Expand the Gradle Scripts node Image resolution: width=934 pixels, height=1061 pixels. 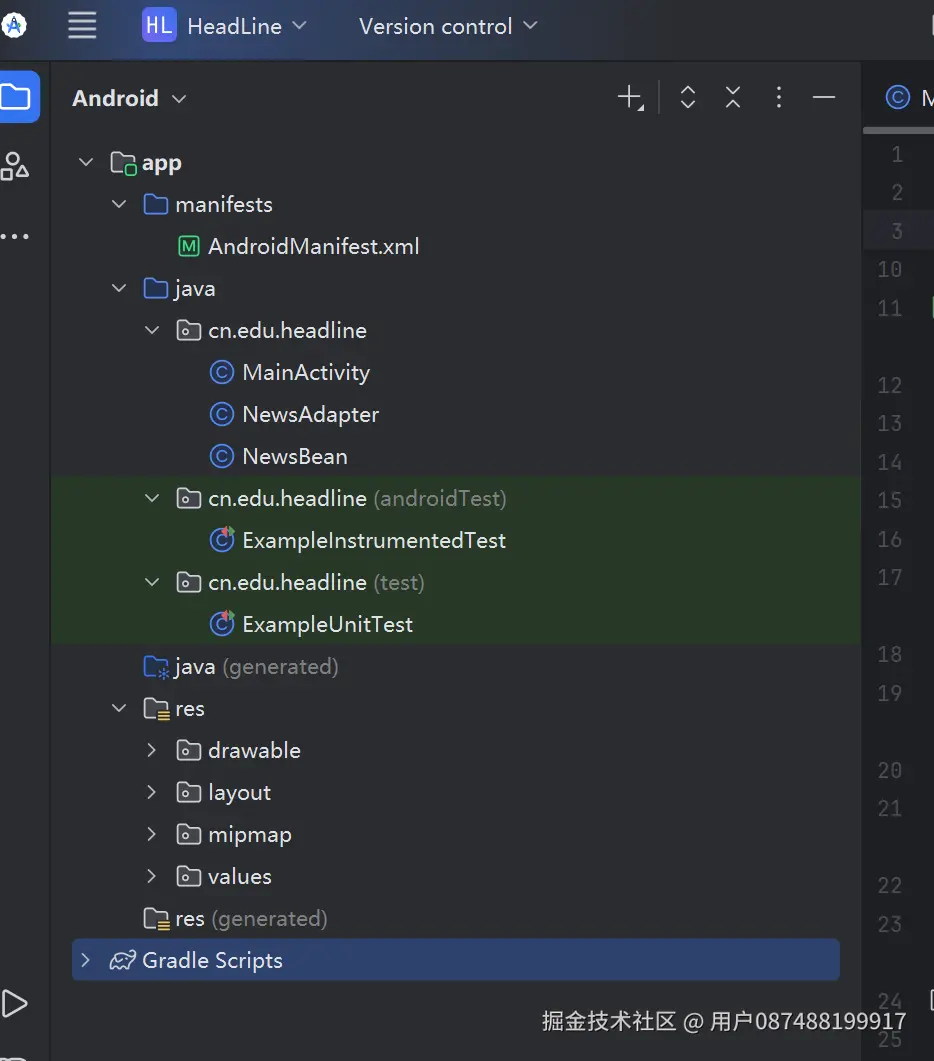pyautogui.click(x=86, y=960)
